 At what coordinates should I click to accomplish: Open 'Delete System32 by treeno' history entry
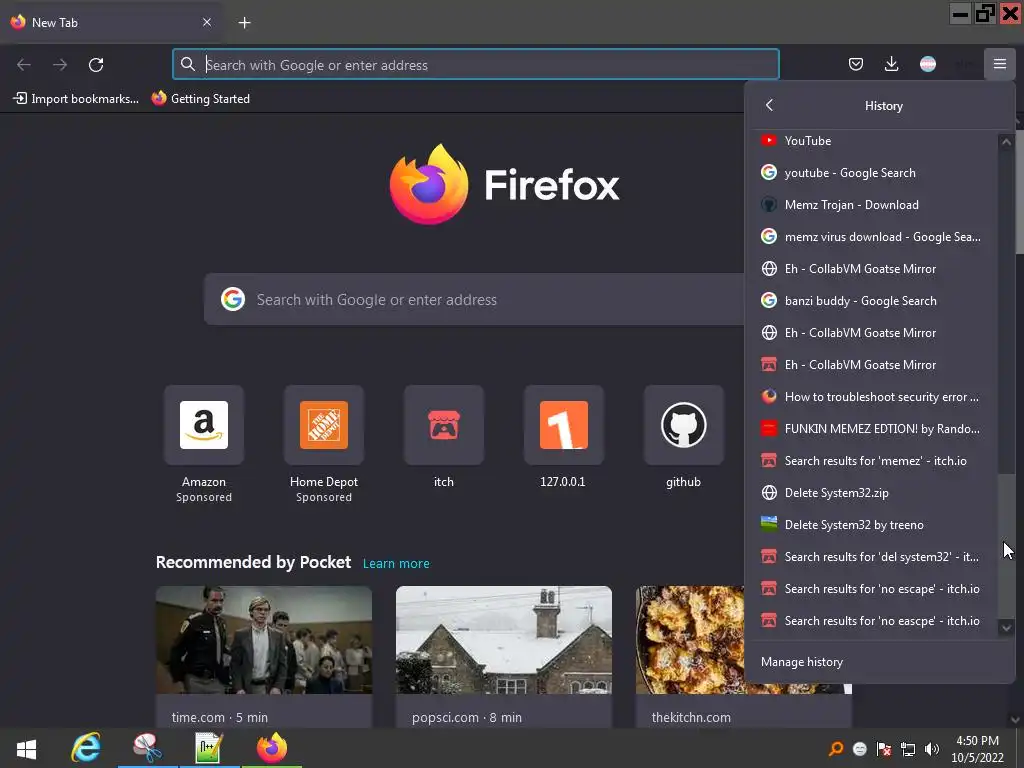875,524
